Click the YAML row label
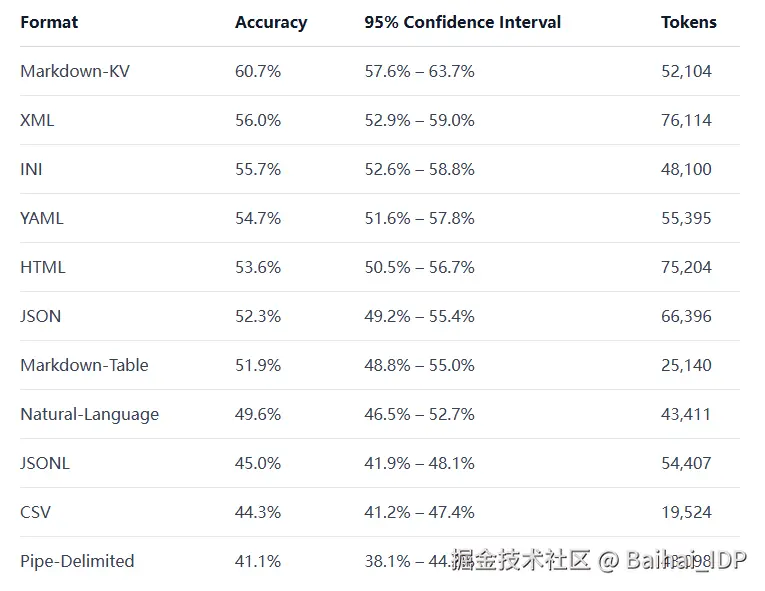 point(42,218)
